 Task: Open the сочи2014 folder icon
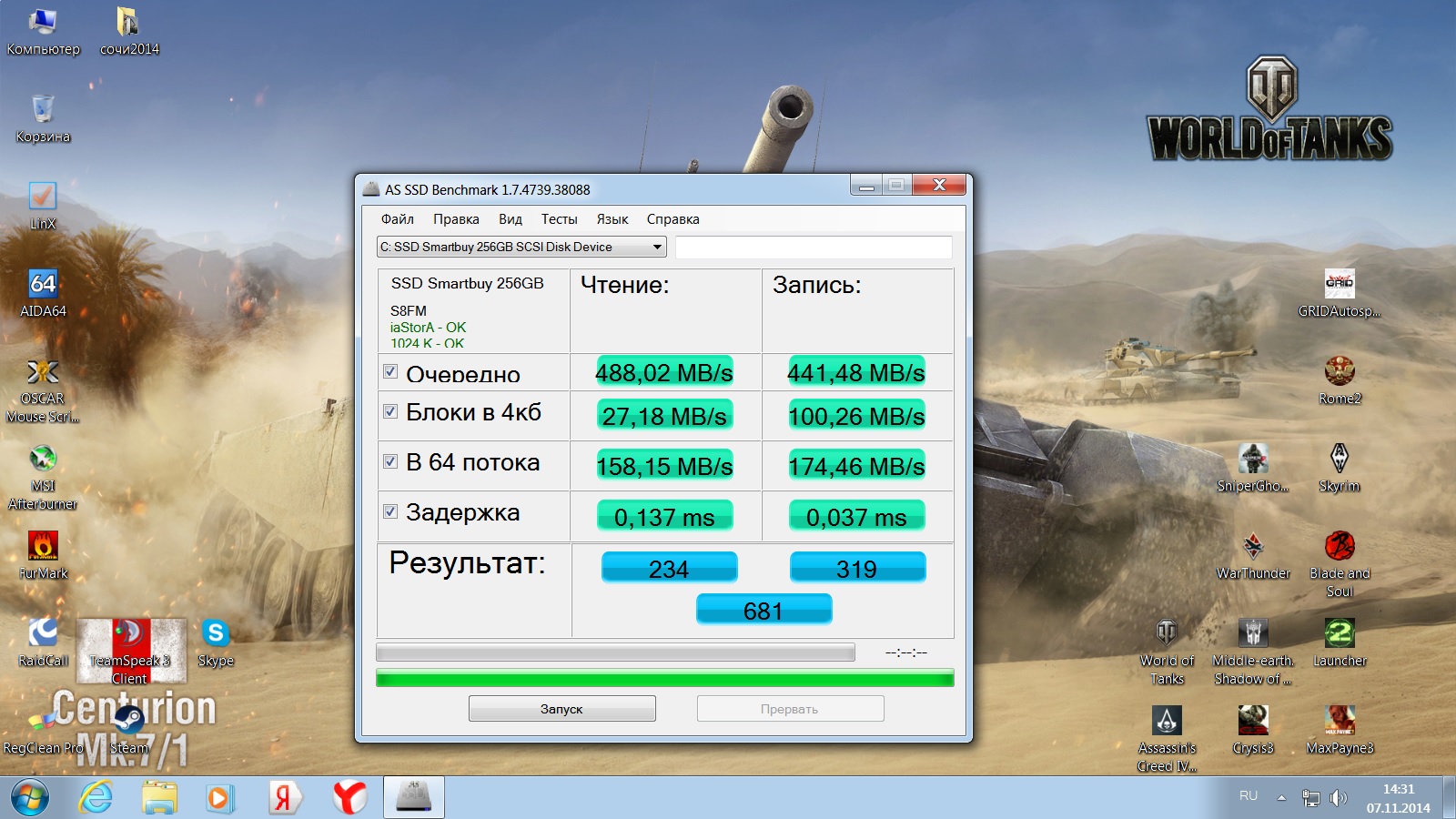point(128,32)
